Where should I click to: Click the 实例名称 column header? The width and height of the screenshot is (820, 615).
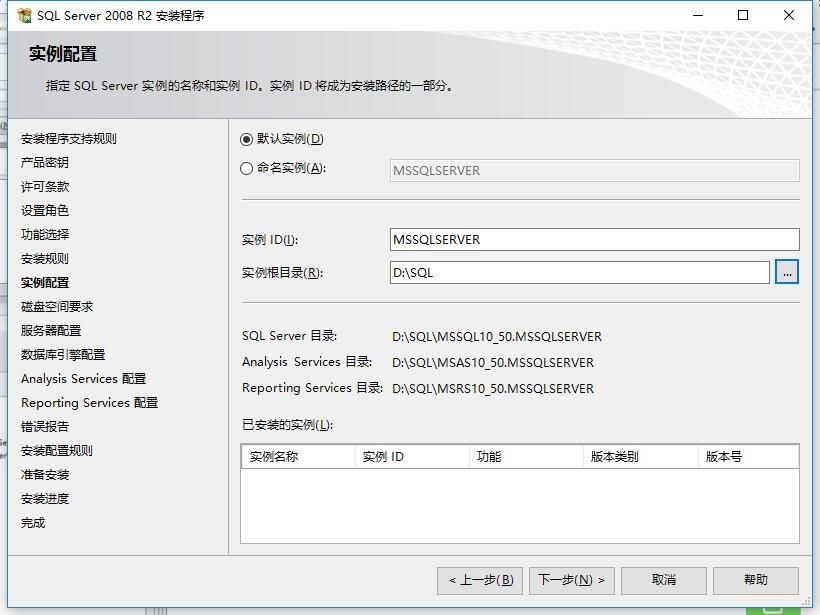pos(298,457)
